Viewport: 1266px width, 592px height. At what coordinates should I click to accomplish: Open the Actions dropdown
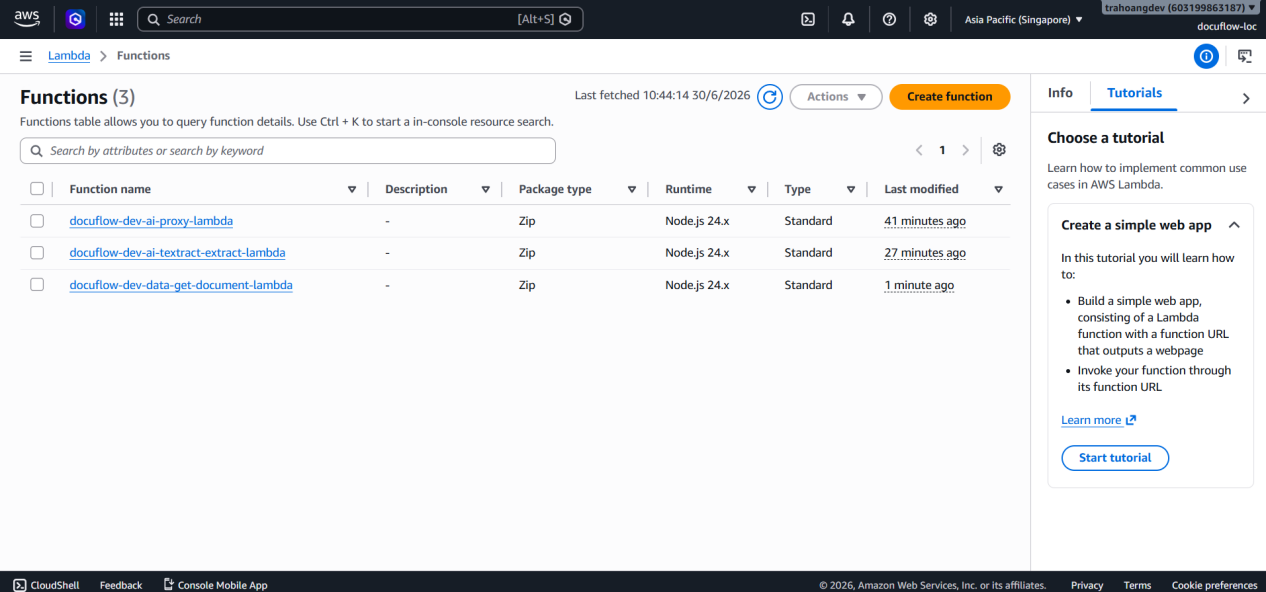pyautogui.click(x=836, y=96)
